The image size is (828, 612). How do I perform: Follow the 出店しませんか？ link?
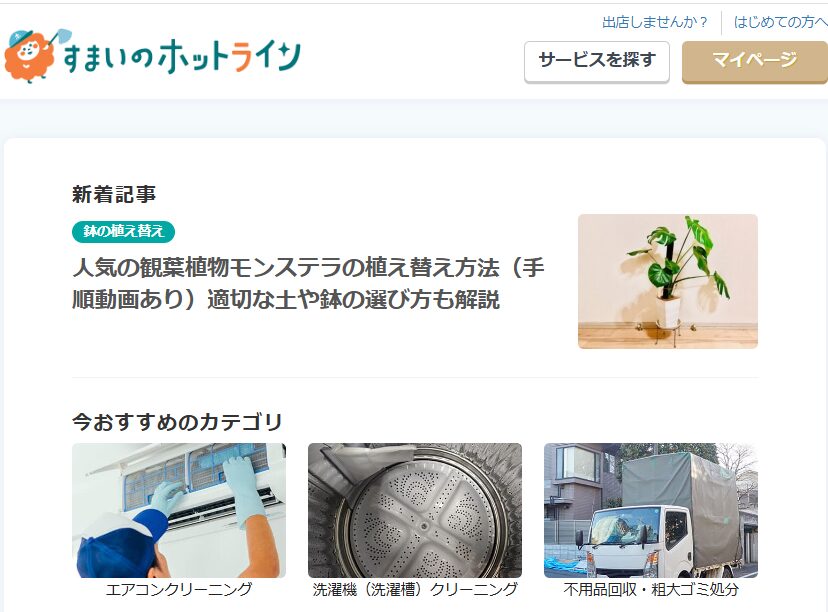[x=655, y=22]
